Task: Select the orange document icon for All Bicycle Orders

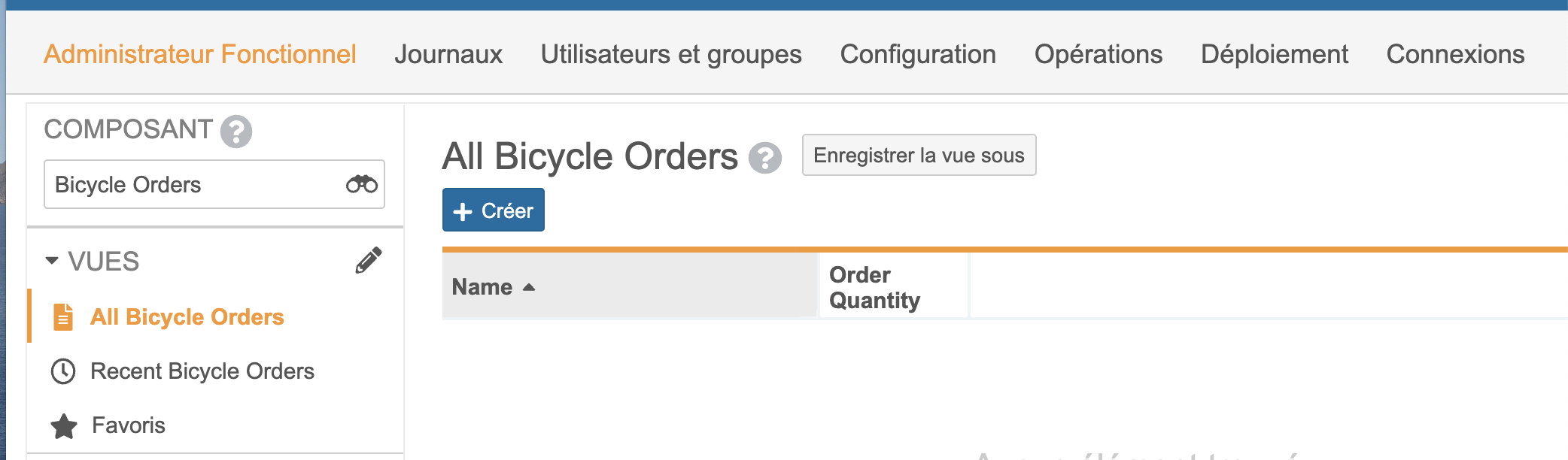Action: [63, 317]
